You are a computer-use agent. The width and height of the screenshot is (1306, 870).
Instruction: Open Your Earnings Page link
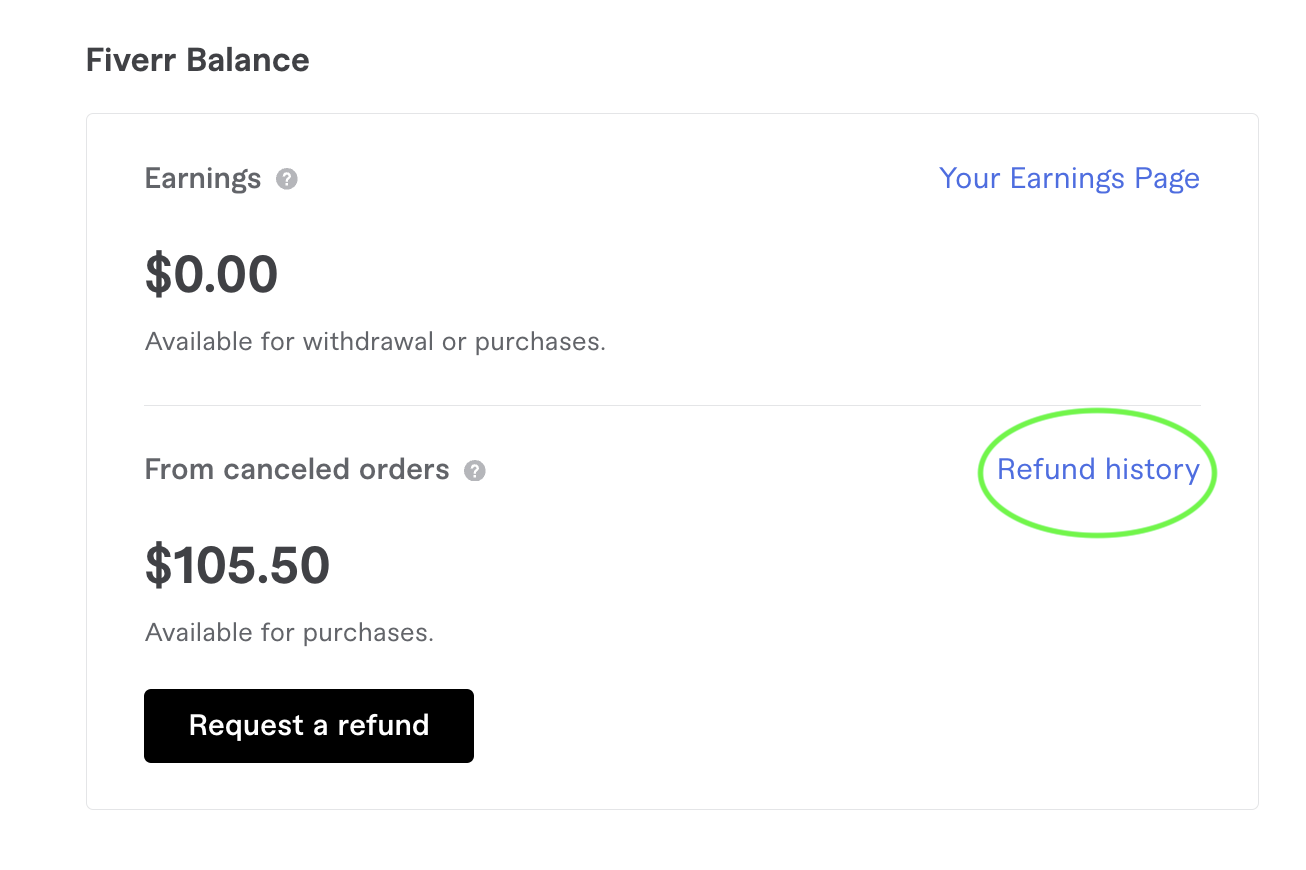coord(1069,179)
